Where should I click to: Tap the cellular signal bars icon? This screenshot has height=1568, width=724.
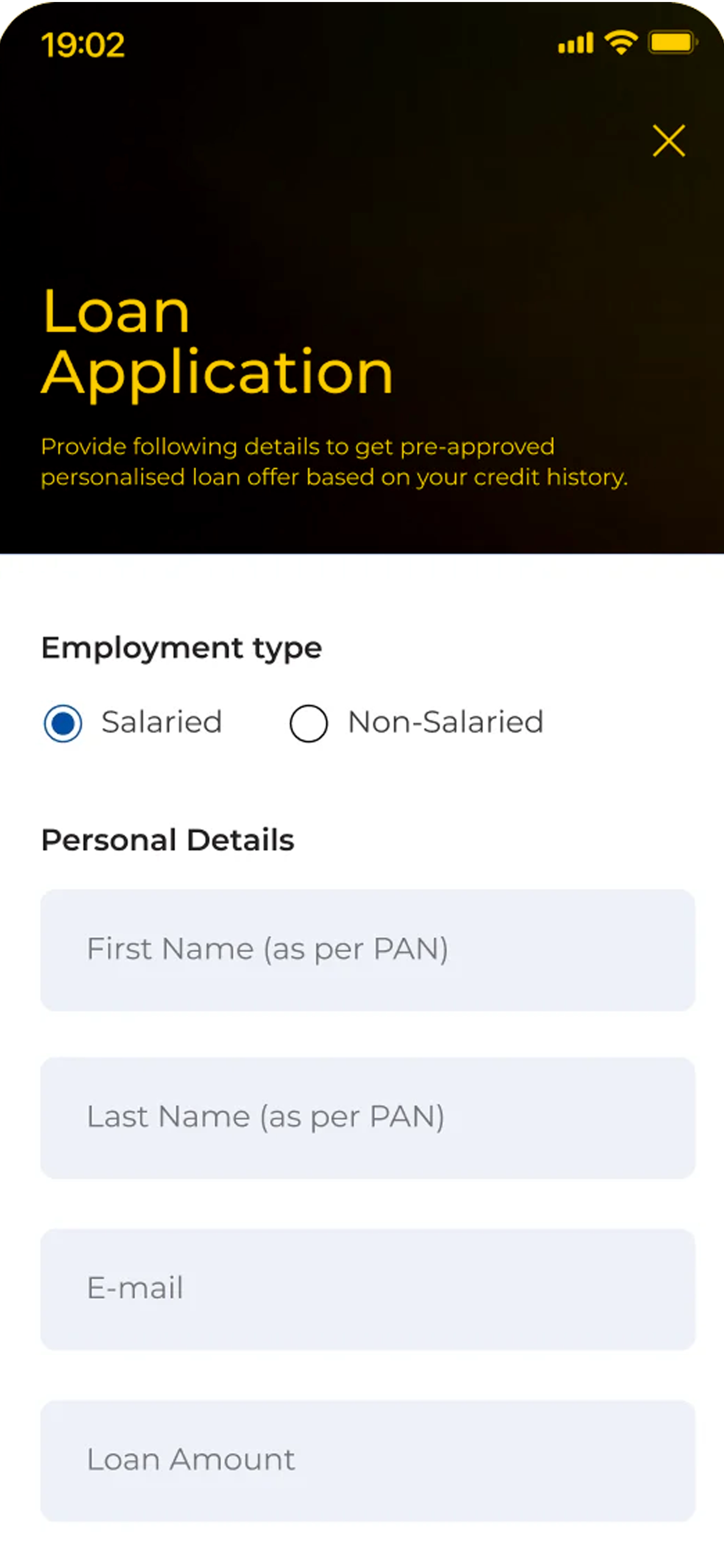(575, 43)
